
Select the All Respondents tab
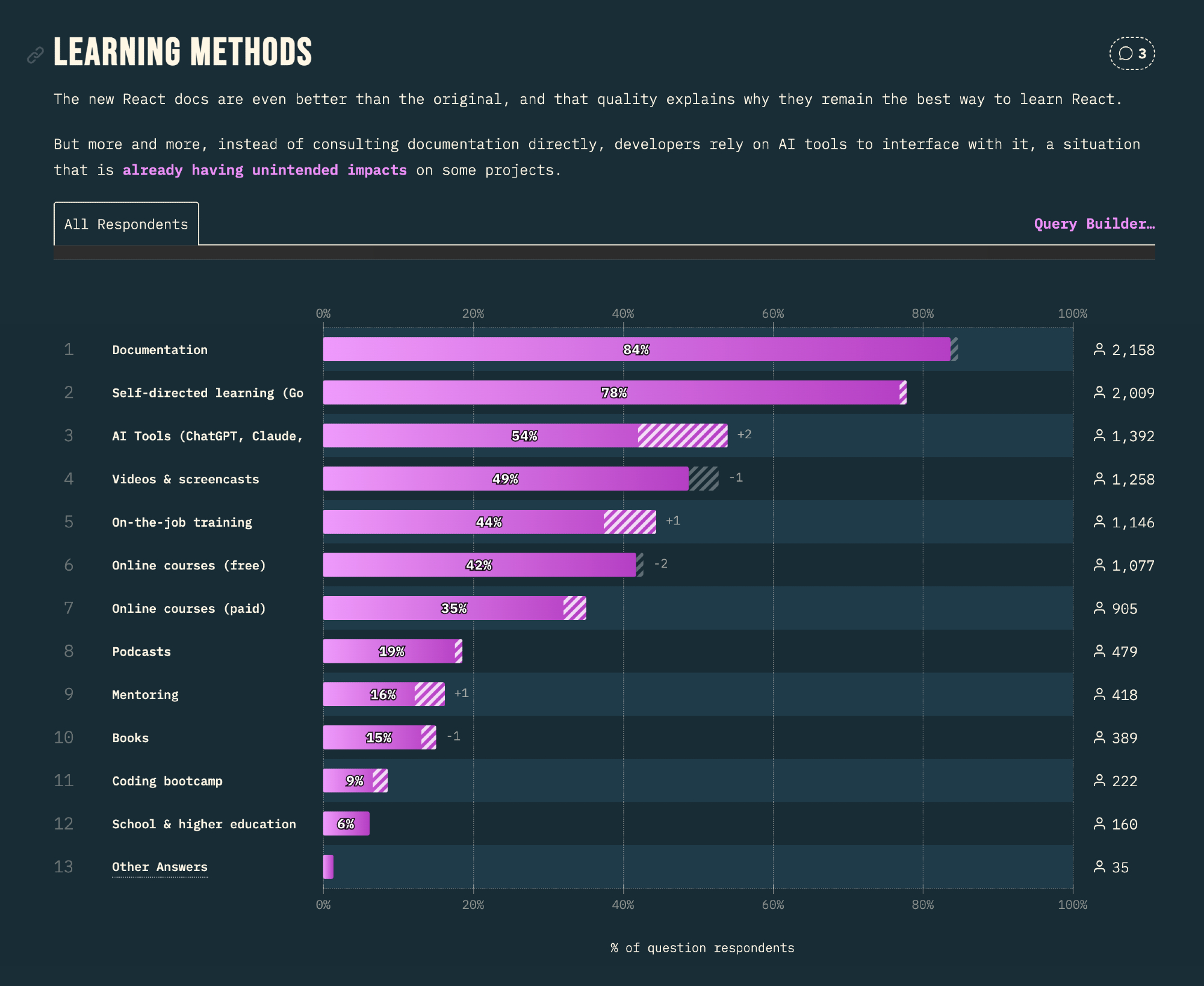click(x=126, y=224)
